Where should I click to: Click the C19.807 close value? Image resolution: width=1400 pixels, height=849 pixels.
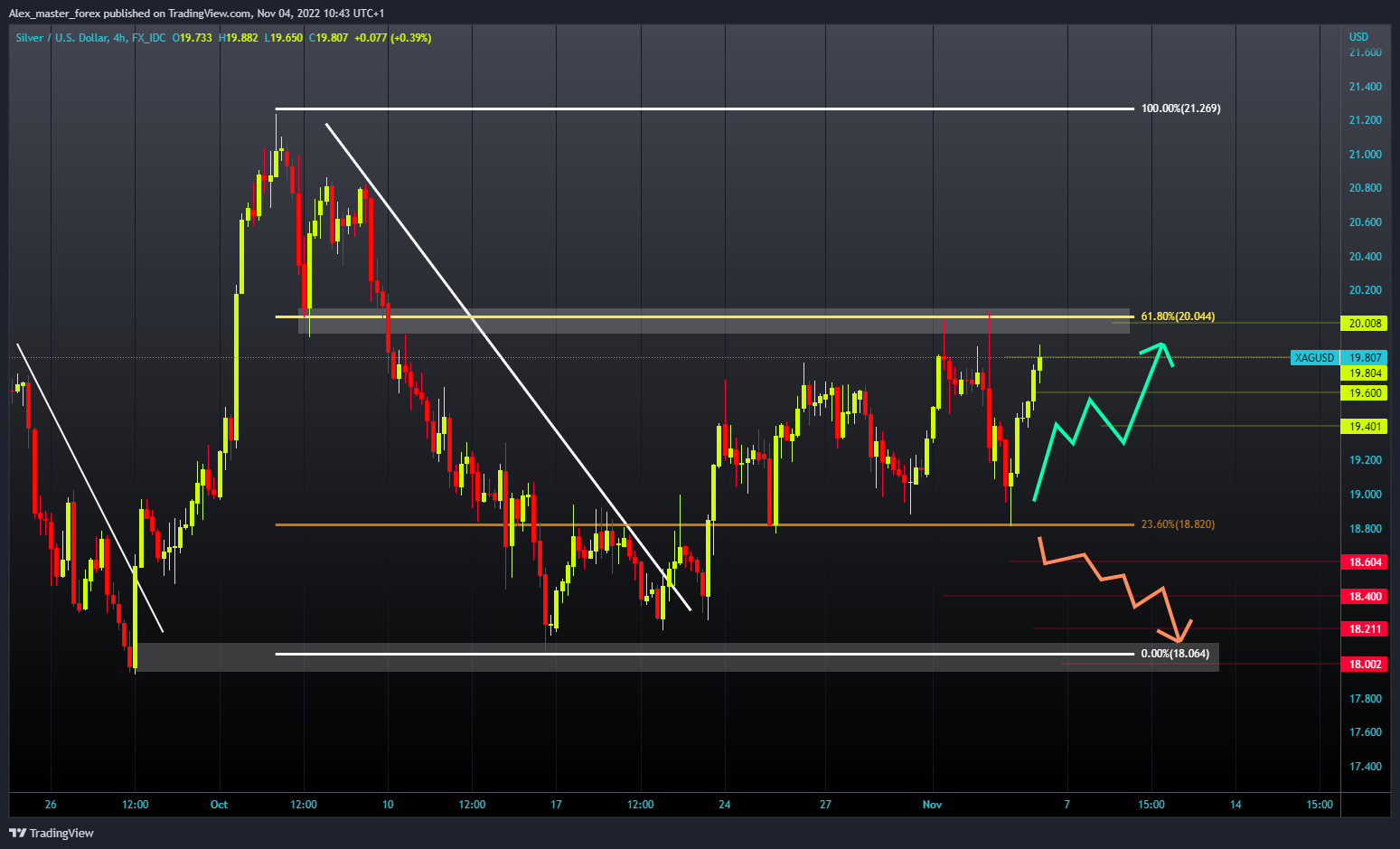(x=328, y=38)
